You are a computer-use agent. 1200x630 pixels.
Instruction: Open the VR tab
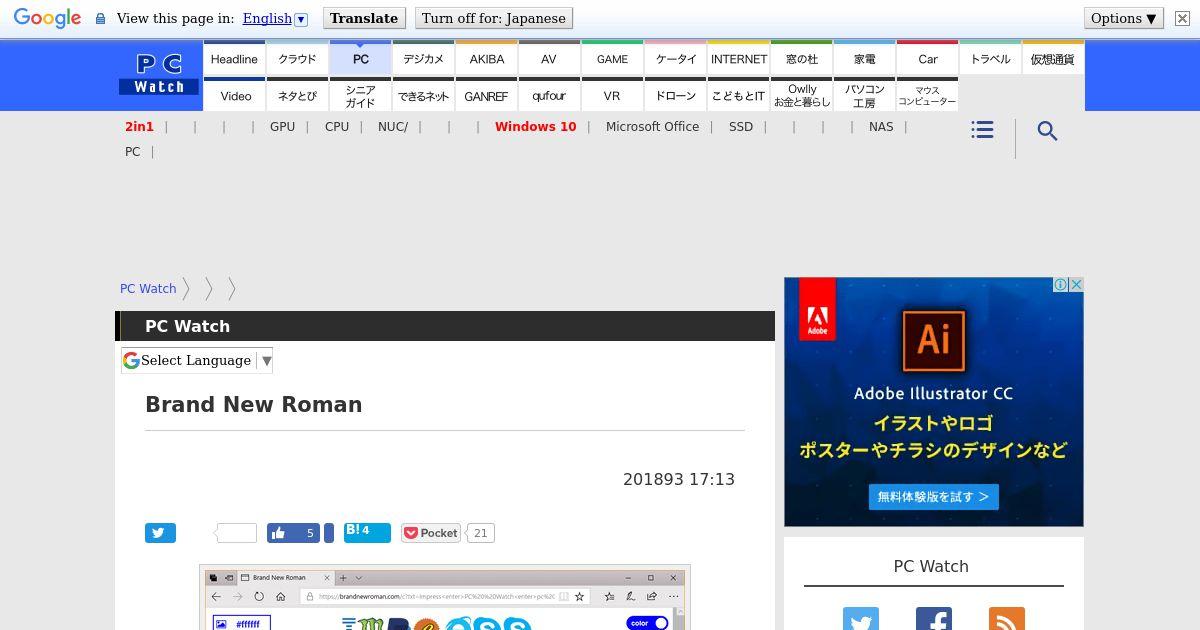612,96
